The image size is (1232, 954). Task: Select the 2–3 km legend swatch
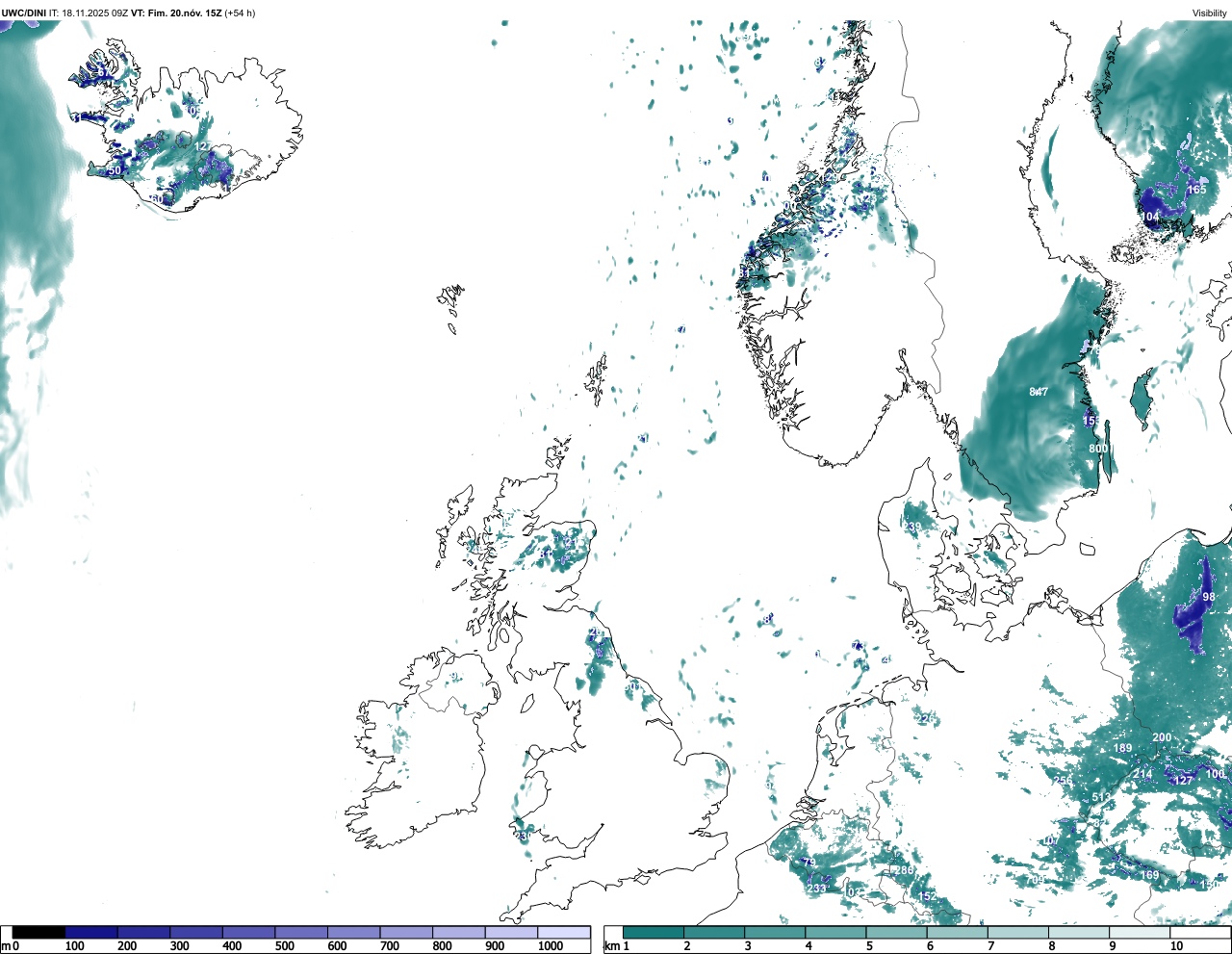coord(714,933)
